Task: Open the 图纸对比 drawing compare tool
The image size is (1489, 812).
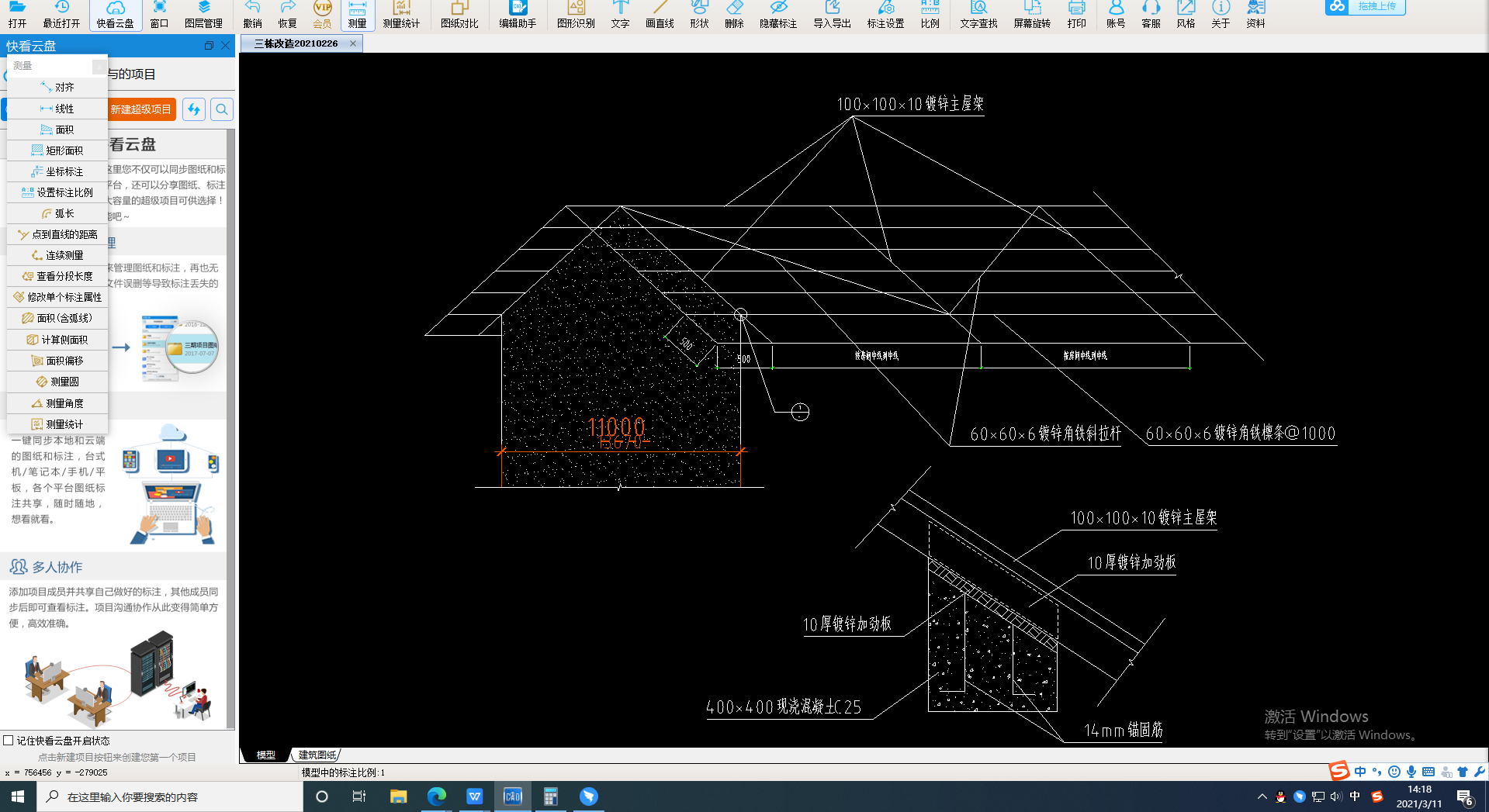Action: 459,15
